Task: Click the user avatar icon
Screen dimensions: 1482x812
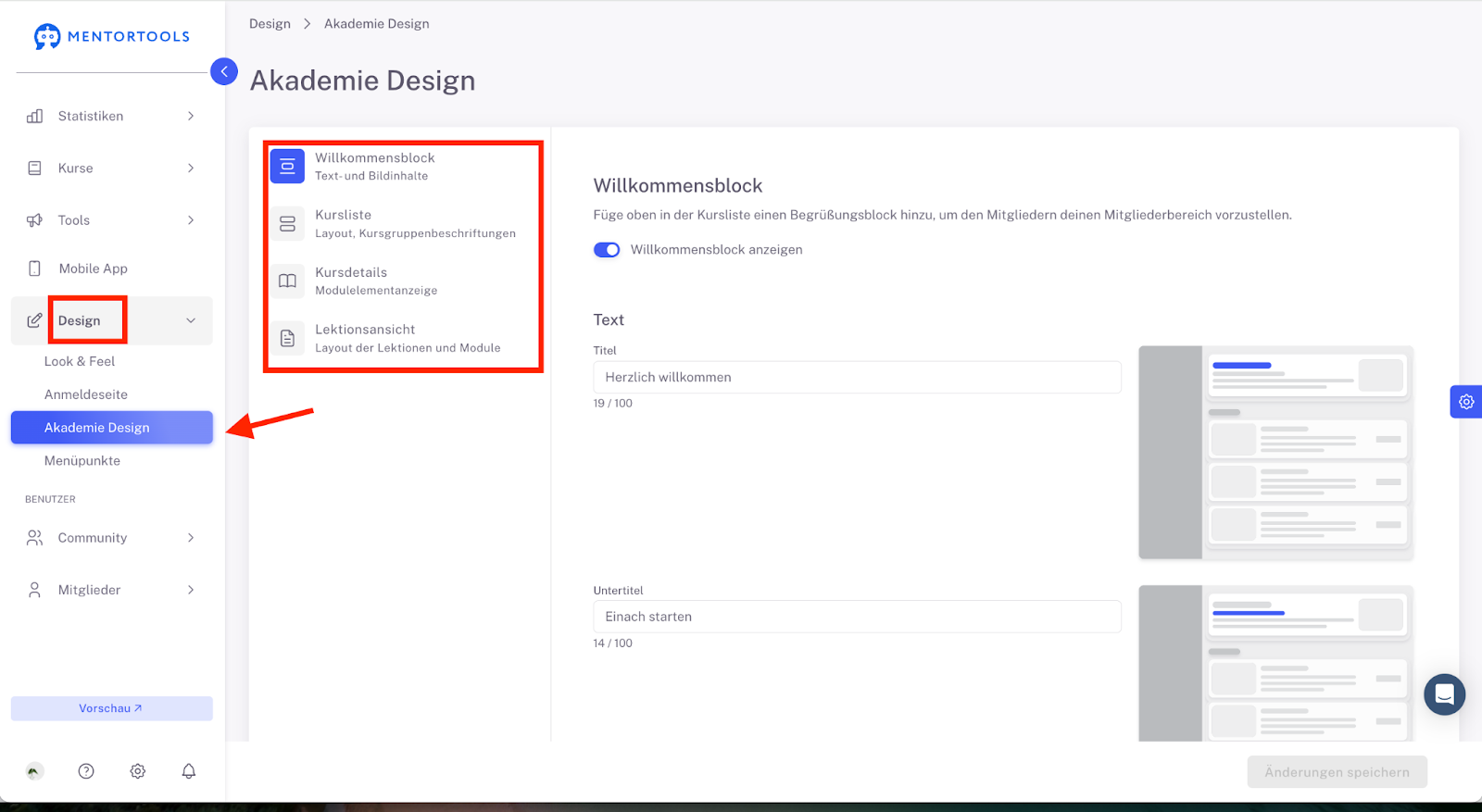Action: click(34, 771)
